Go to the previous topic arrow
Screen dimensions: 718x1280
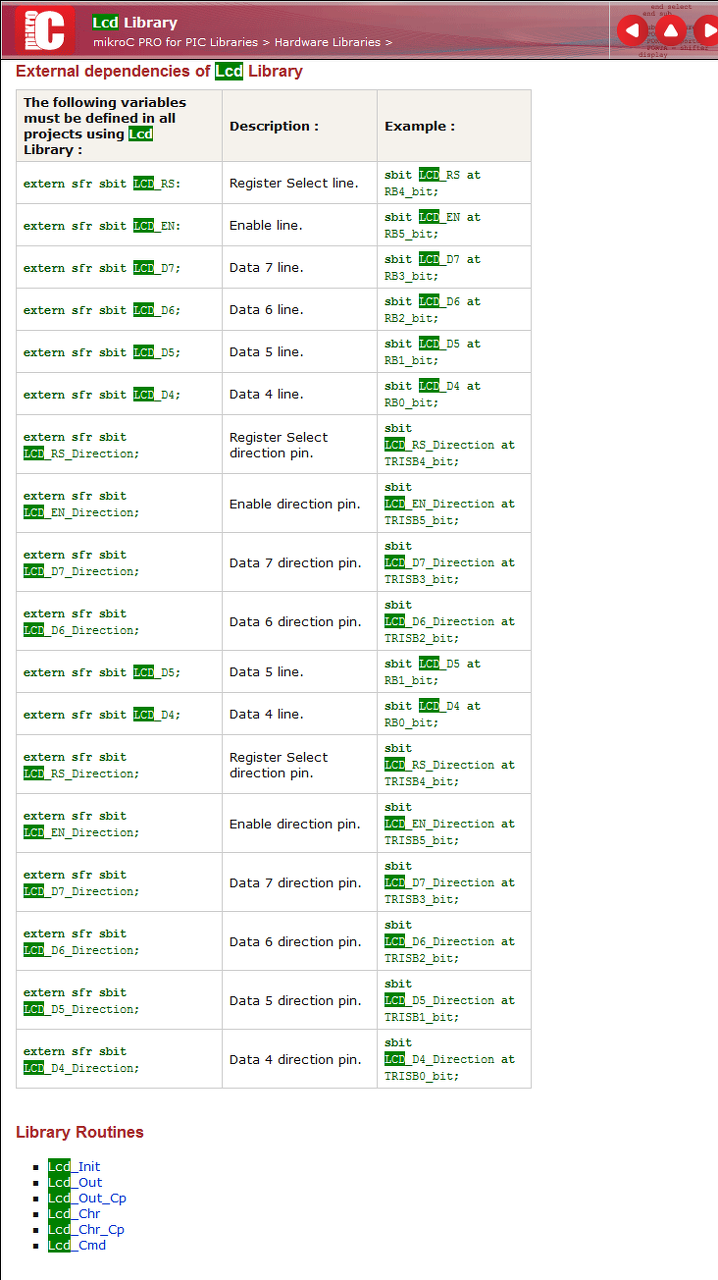[x=632, y=30]
